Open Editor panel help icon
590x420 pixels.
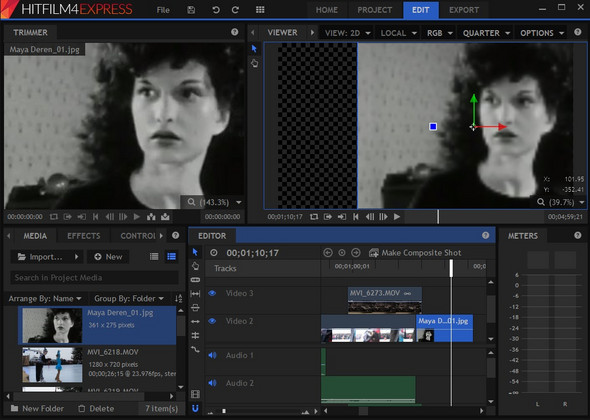(485, 235)
